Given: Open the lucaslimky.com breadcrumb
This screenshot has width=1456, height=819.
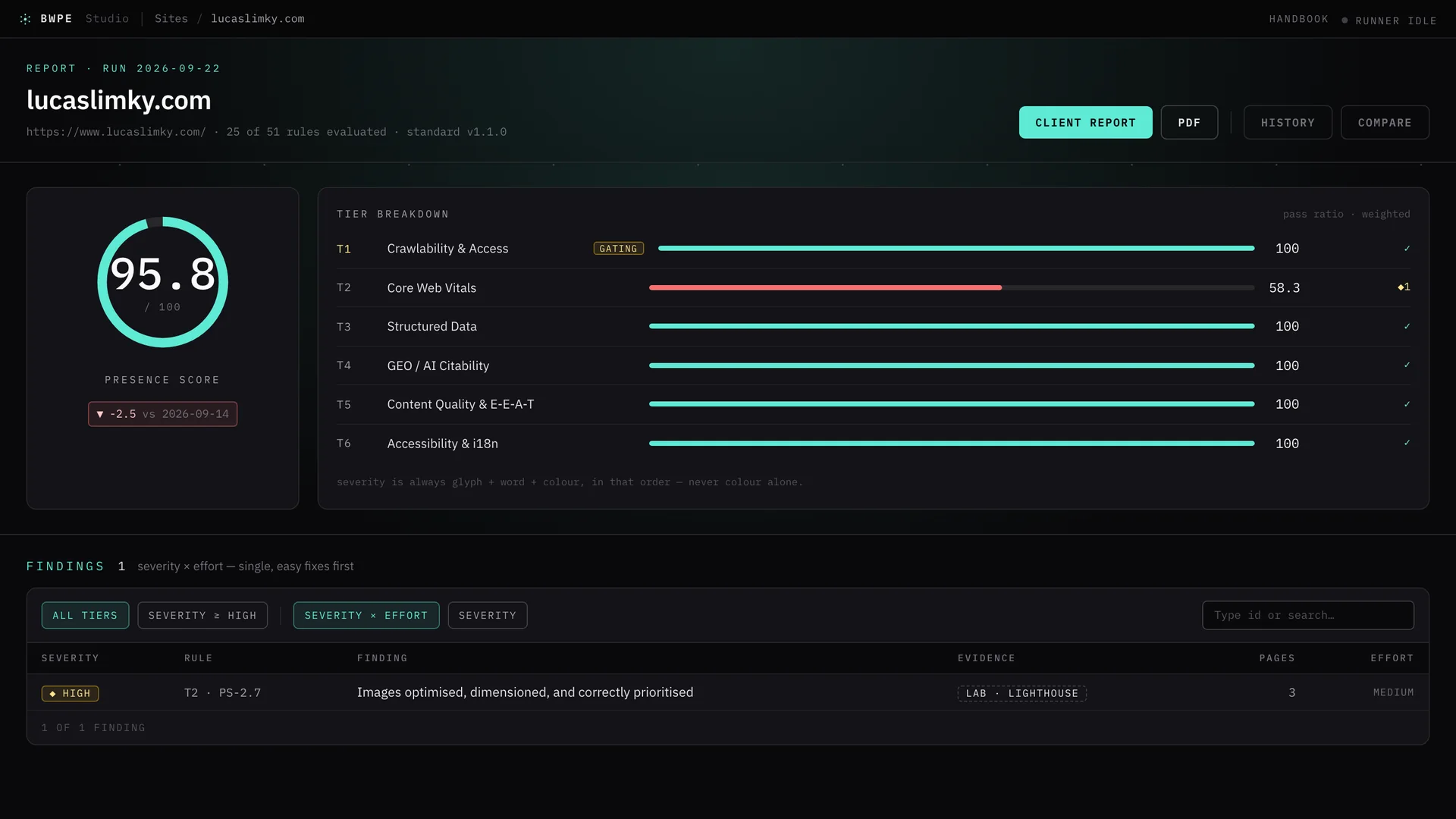Looking at the screenshot, I should pos(258,19).
